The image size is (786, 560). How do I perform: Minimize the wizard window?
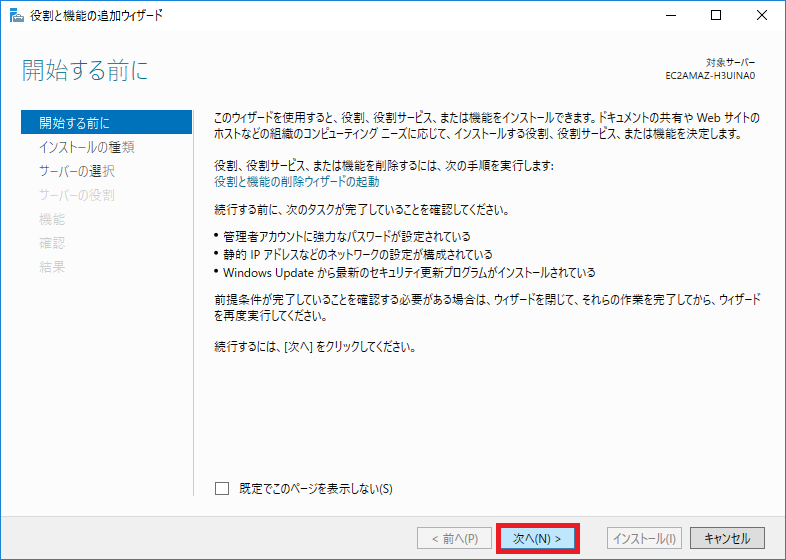click(x=671, y=16)
